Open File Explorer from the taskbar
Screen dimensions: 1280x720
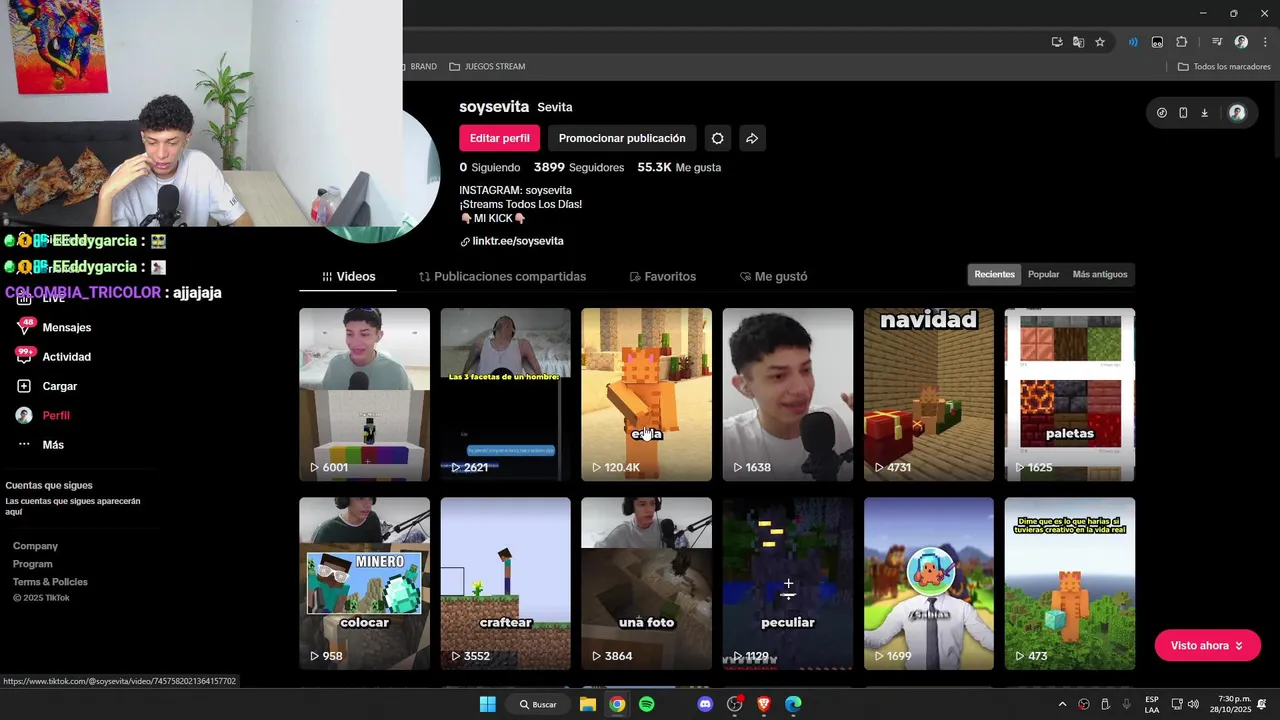pos(588,704)
